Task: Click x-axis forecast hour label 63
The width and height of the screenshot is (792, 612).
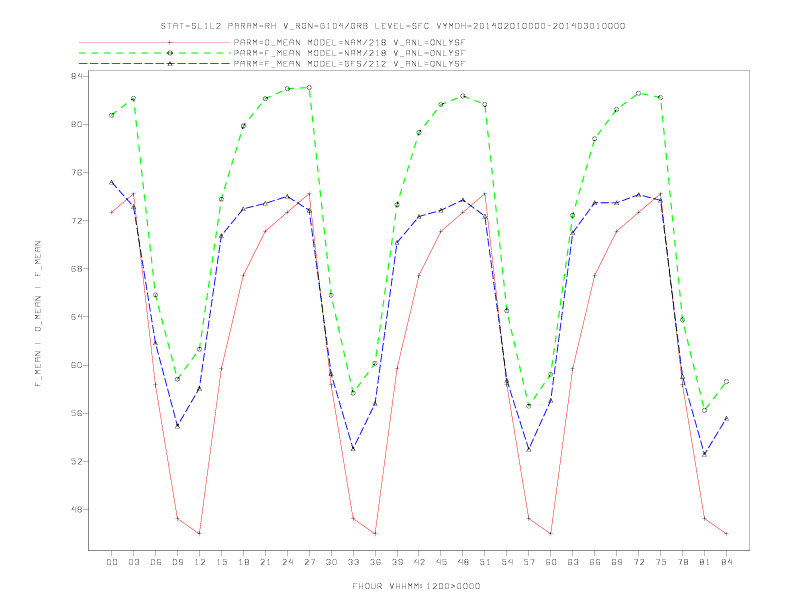Action: [573, 562]
